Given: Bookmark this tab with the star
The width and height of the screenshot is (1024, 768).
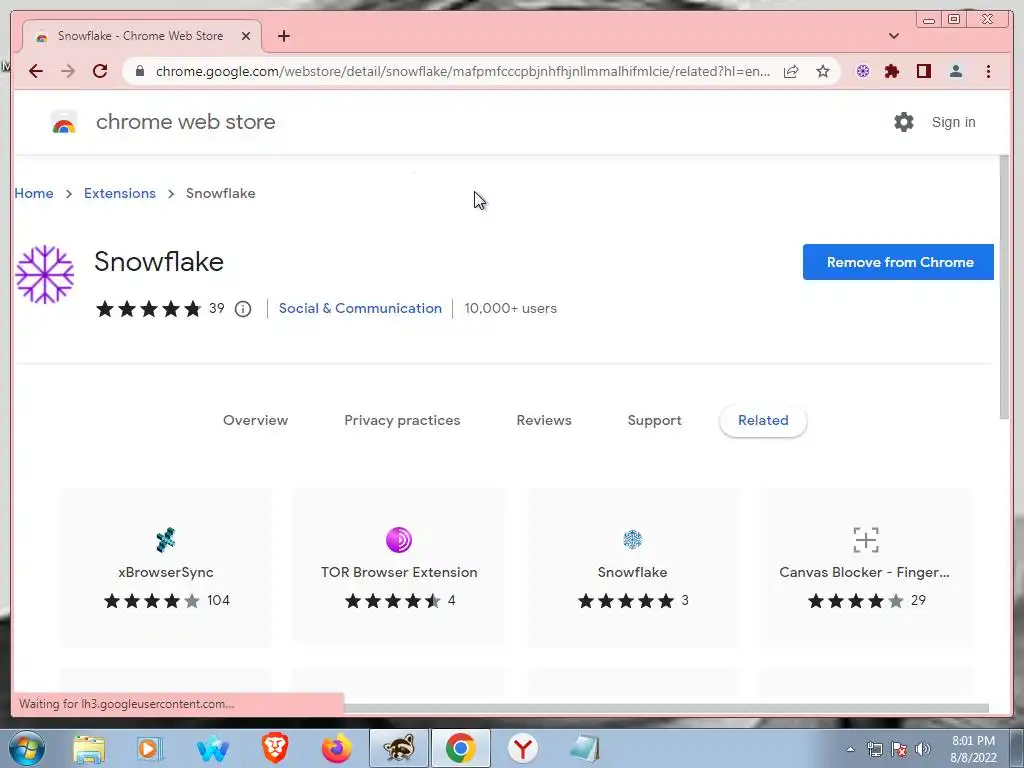Looking at the screenshot, I should 823,71.
